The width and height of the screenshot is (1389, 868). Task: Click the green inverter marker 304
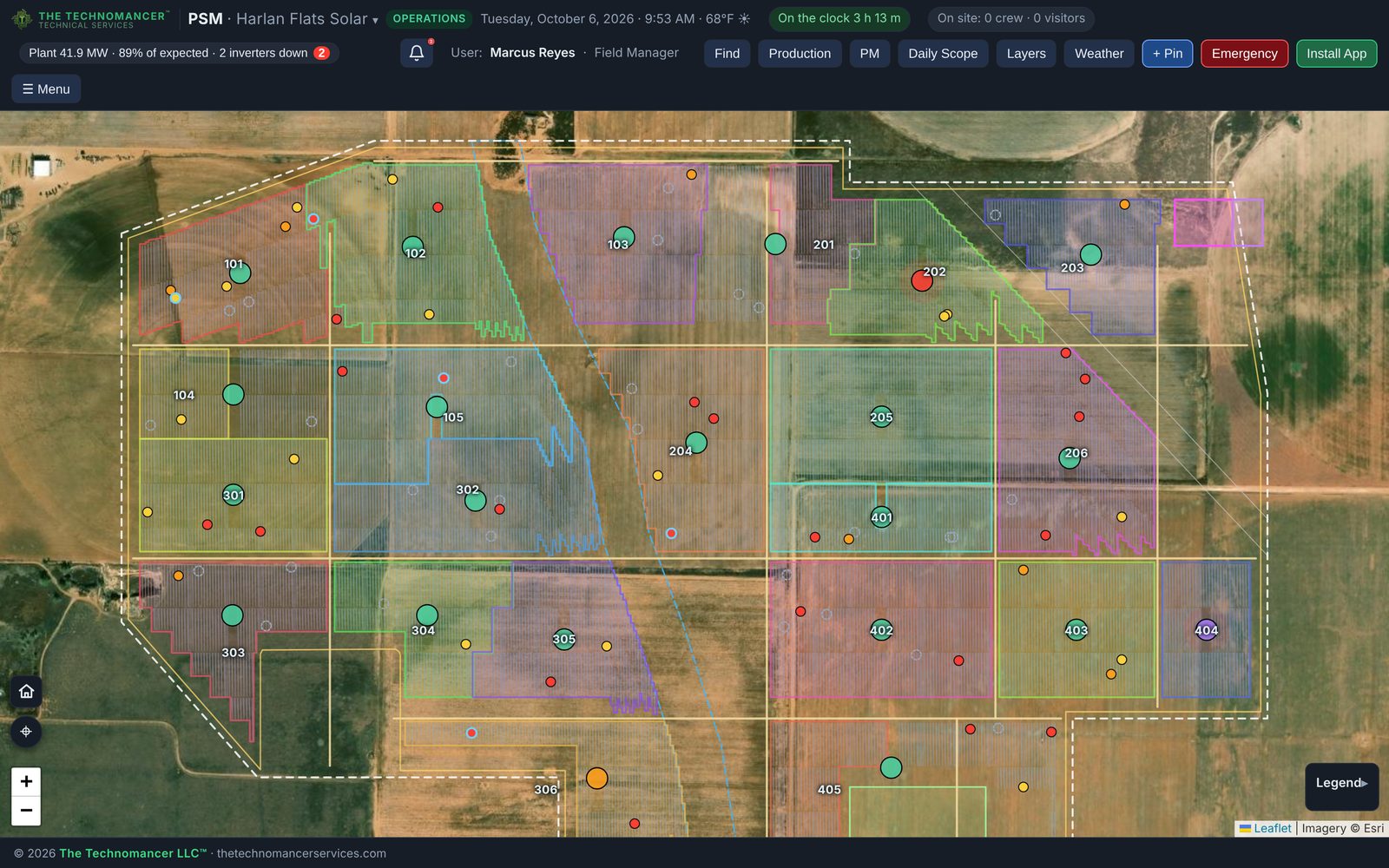427,615
